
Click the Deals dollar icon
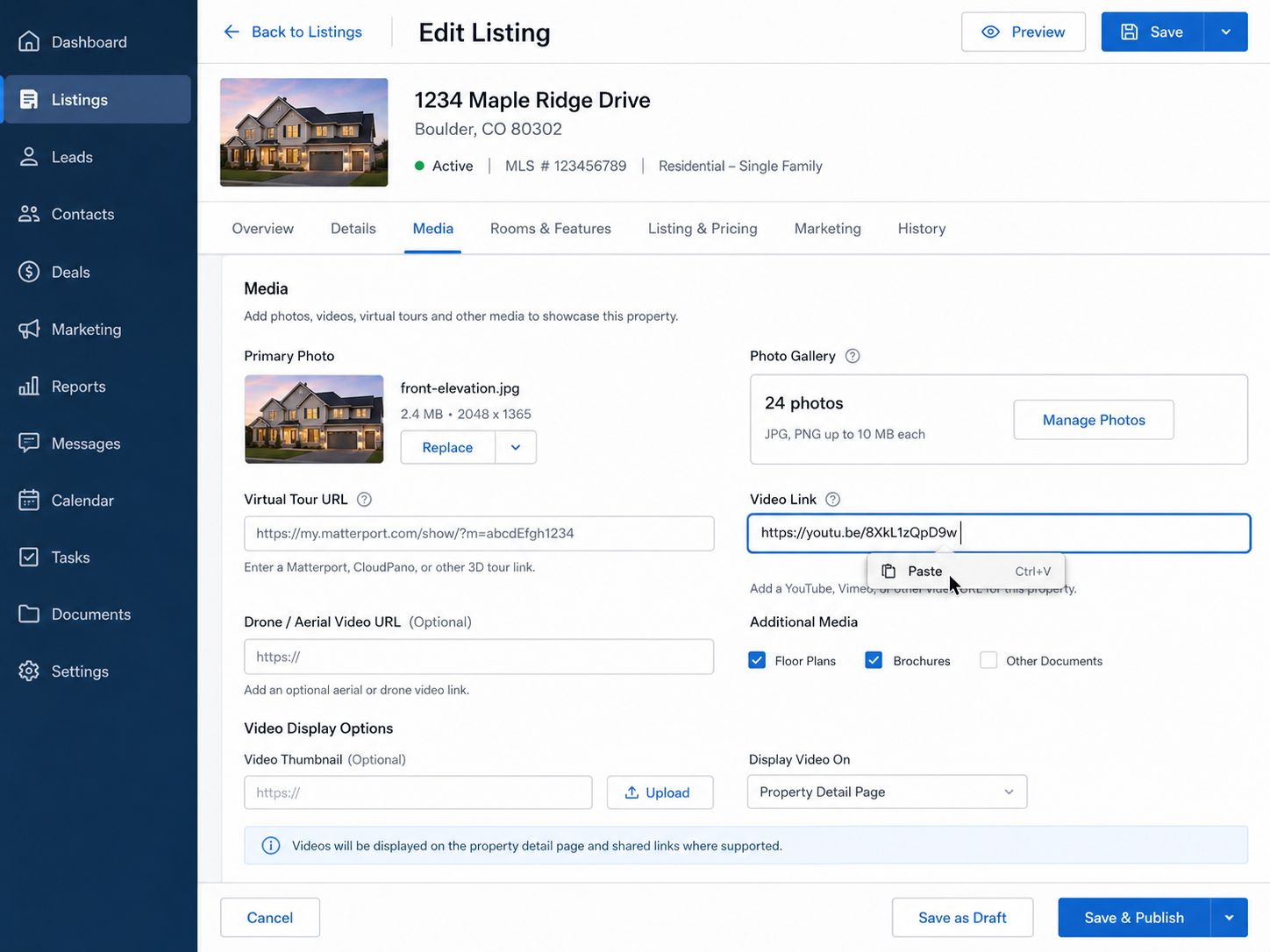click(x=29, y=272)
